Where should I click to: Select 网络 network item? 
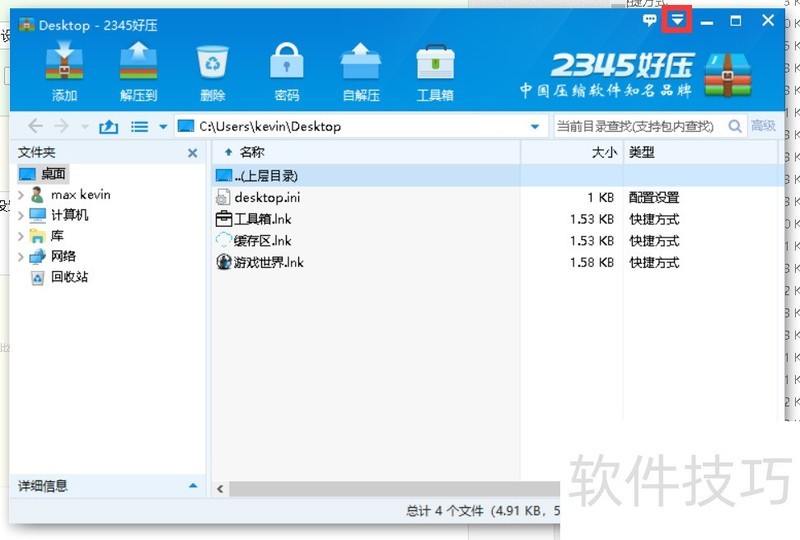(x=53, y=256)
